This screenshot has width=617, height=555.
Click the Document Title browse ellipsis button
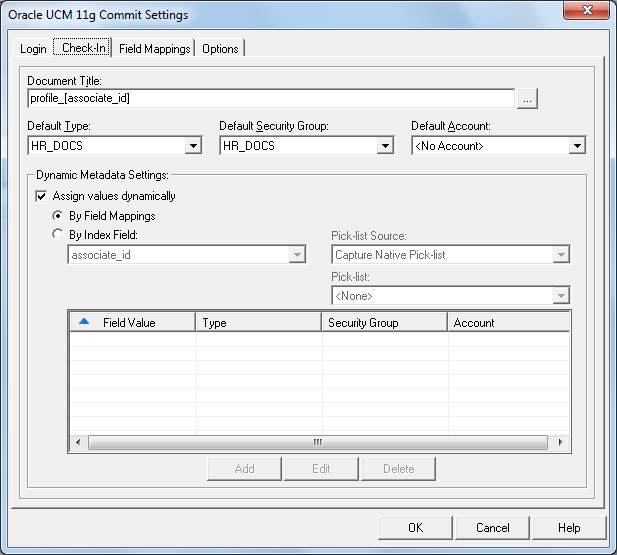(529, 98)
